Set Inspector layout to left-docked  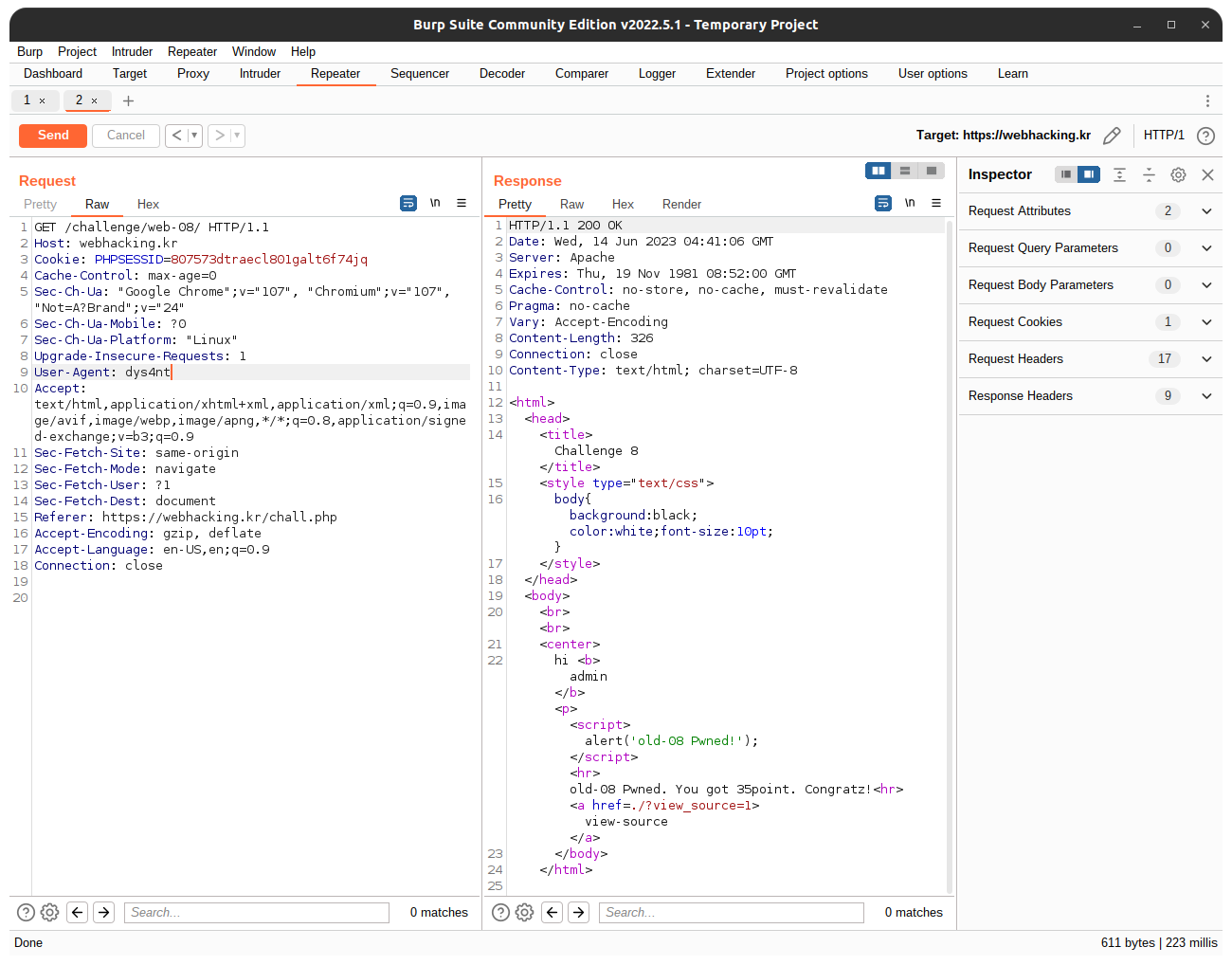point(1066,174)
